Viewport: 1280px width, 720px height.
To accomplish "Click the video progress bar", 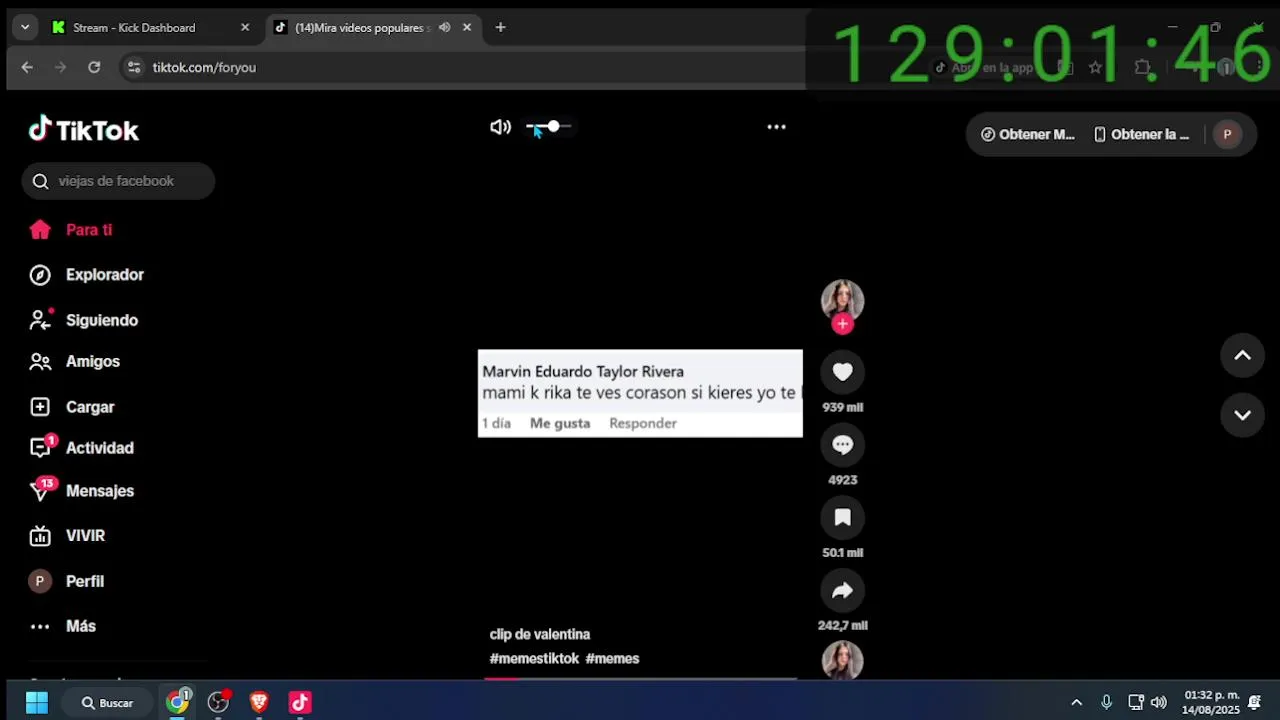I will click(640, 678).
